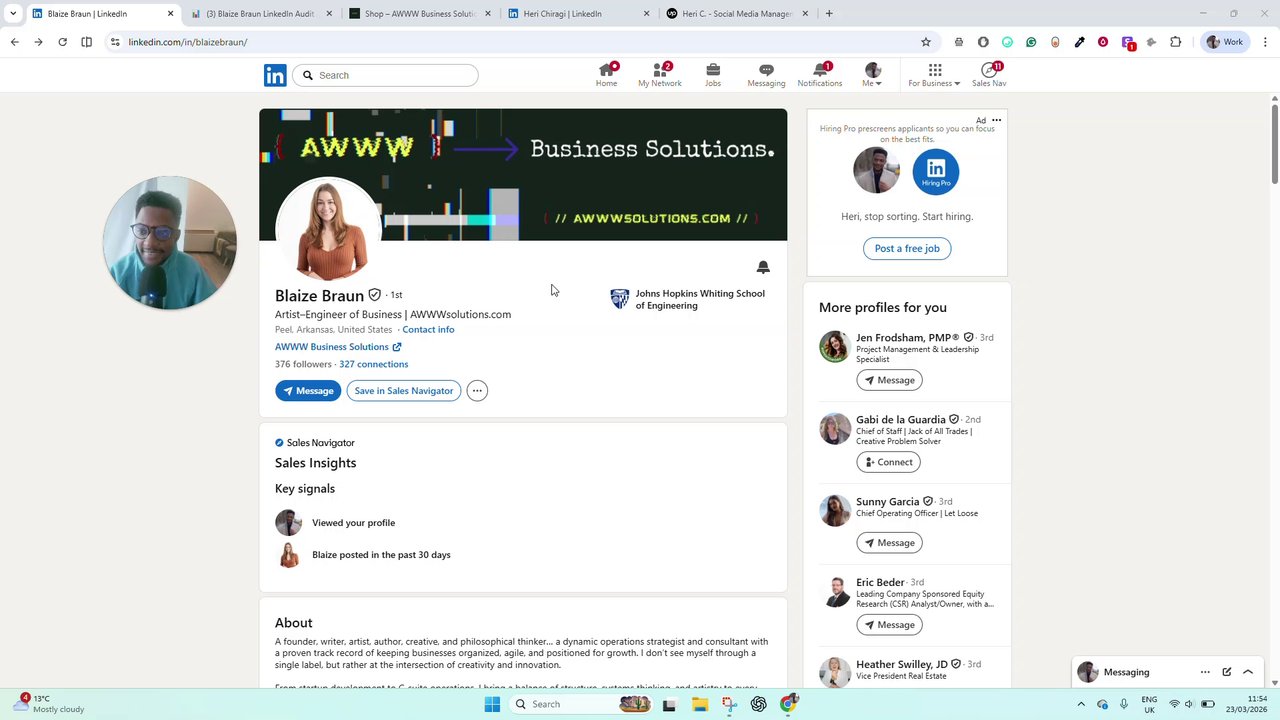Open Messaging from the top navigation
The width and height of the screenshot is (1280, 720).
point(766,75)
